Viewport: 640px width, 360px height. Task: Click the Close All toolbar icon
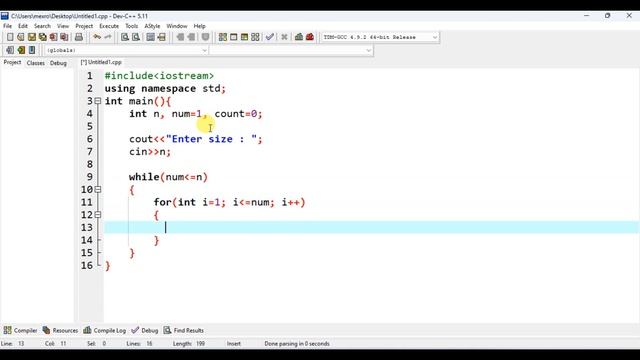pyautogui.click(x=64, y=37)
